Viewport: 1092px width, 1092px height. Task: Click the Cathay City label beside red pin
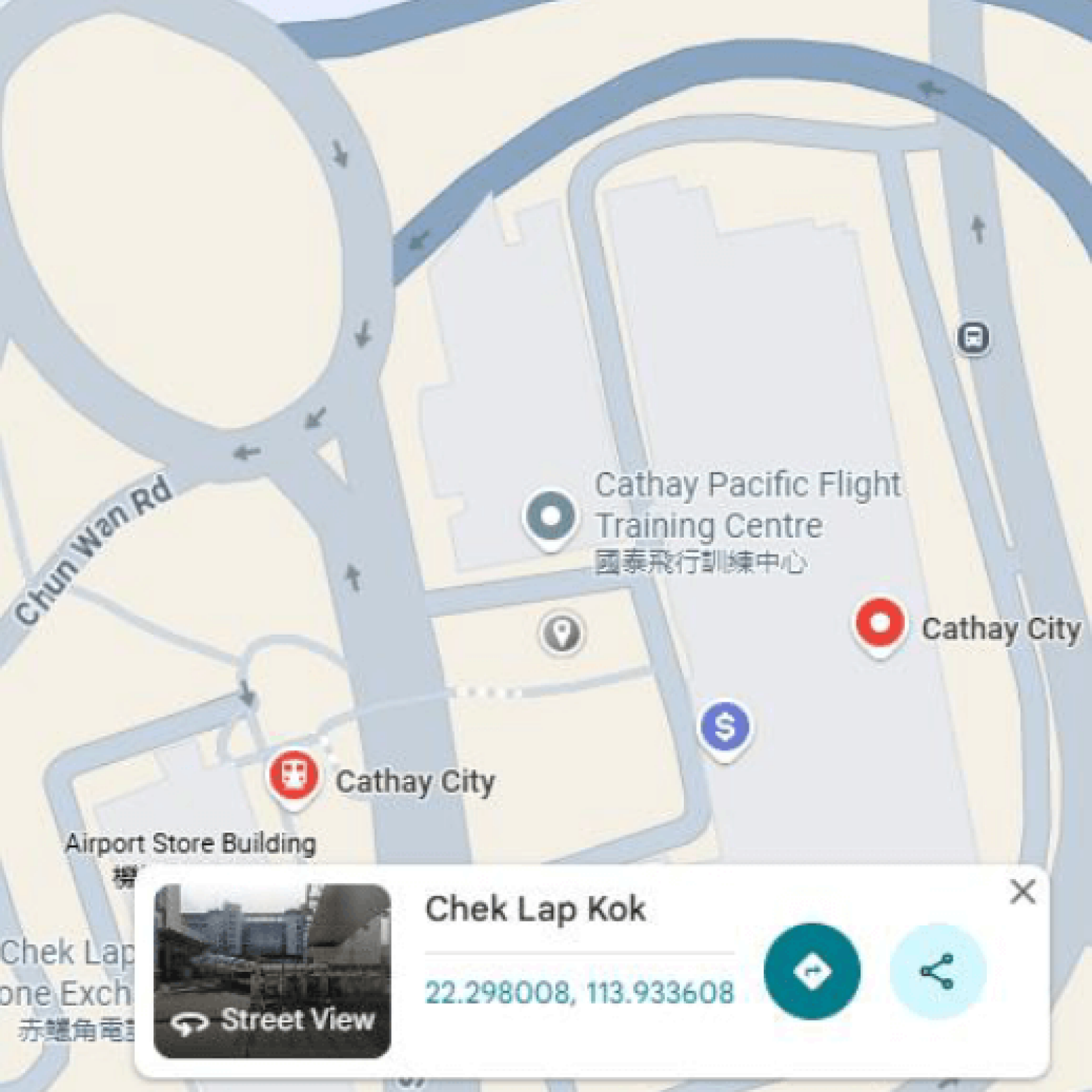(1001, 629)
